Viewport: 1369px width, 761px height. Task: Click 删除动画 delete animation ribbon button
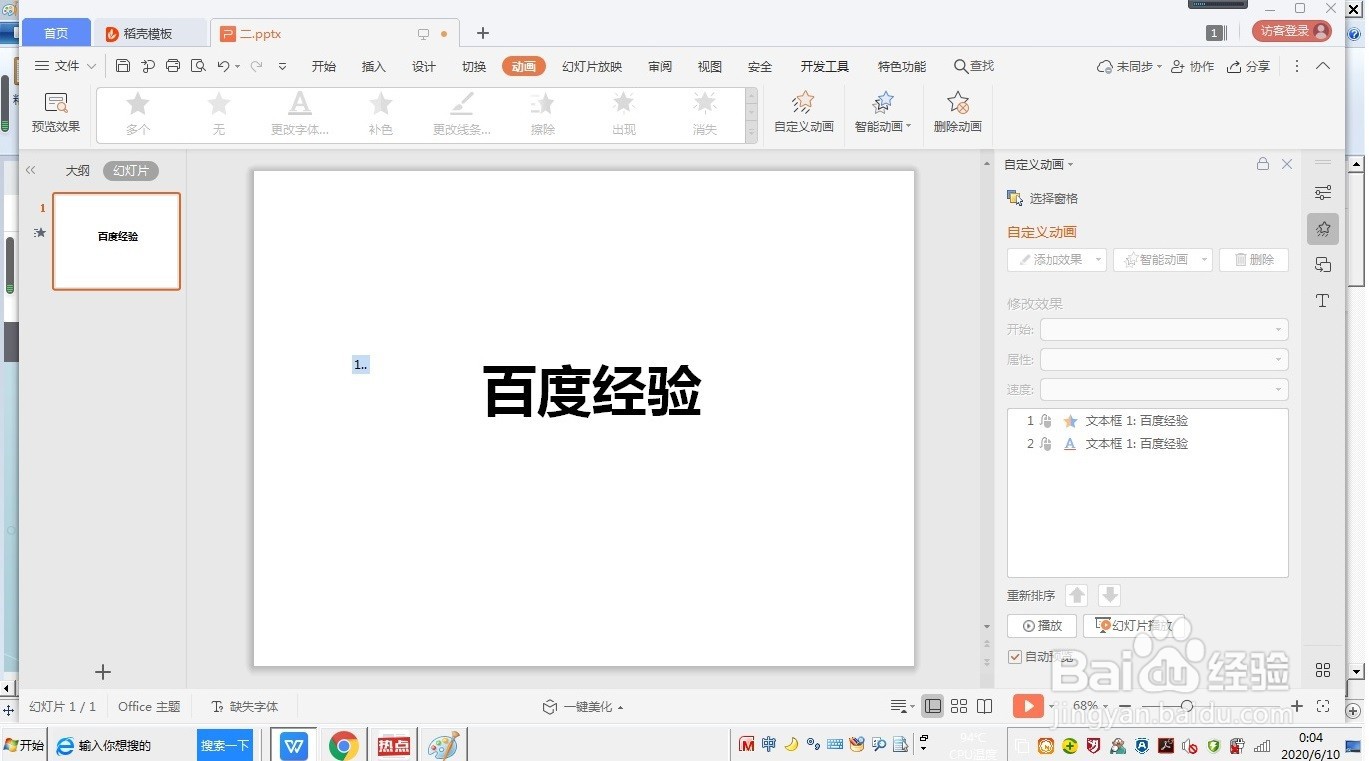pyautogui.click(x=957, y=113)
